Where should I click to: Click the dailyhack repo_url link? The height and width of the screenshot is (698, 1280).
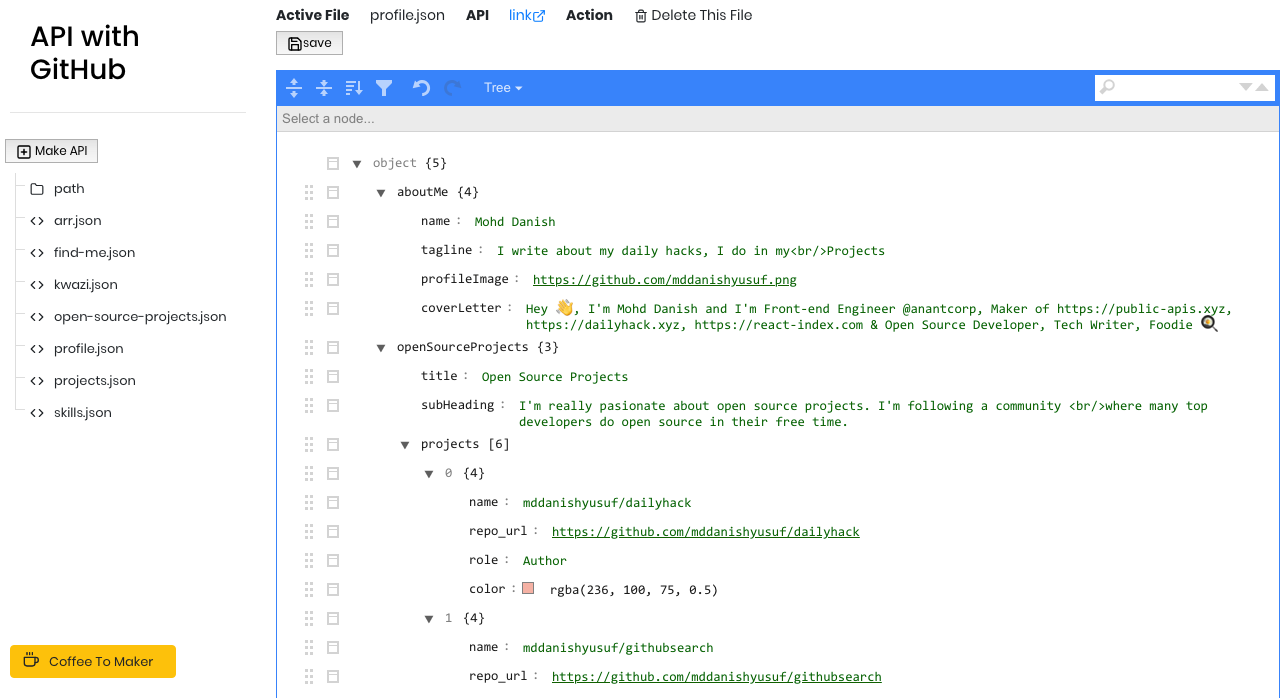(x=705, y=532)
